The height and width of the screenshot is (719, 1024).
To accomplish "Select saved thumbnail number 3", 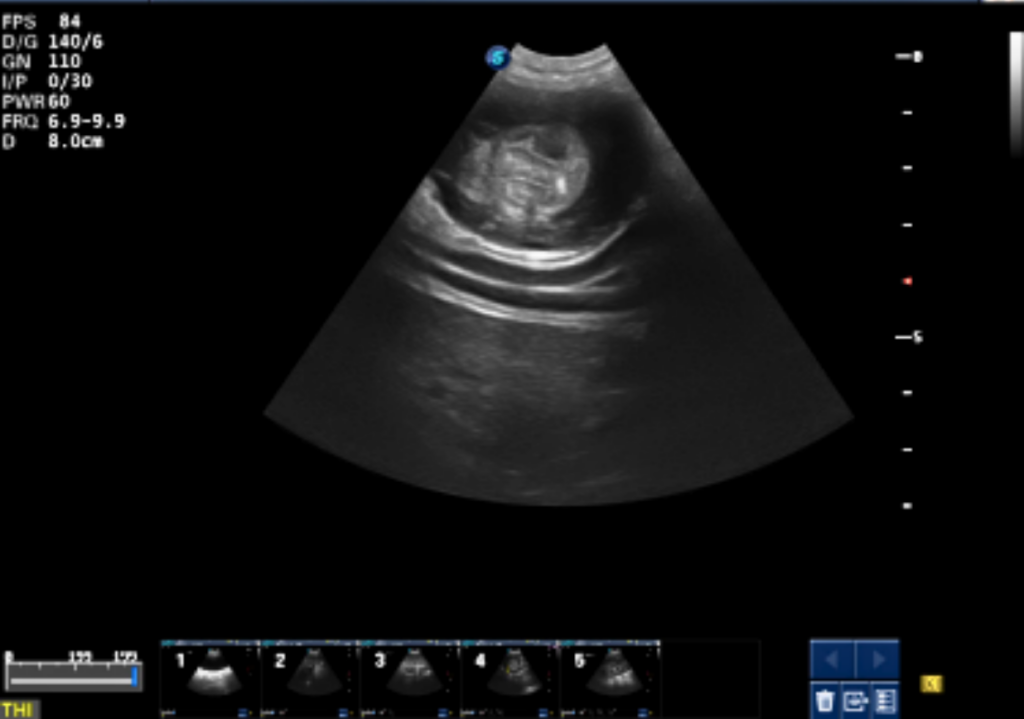I will tap(410, 679).
